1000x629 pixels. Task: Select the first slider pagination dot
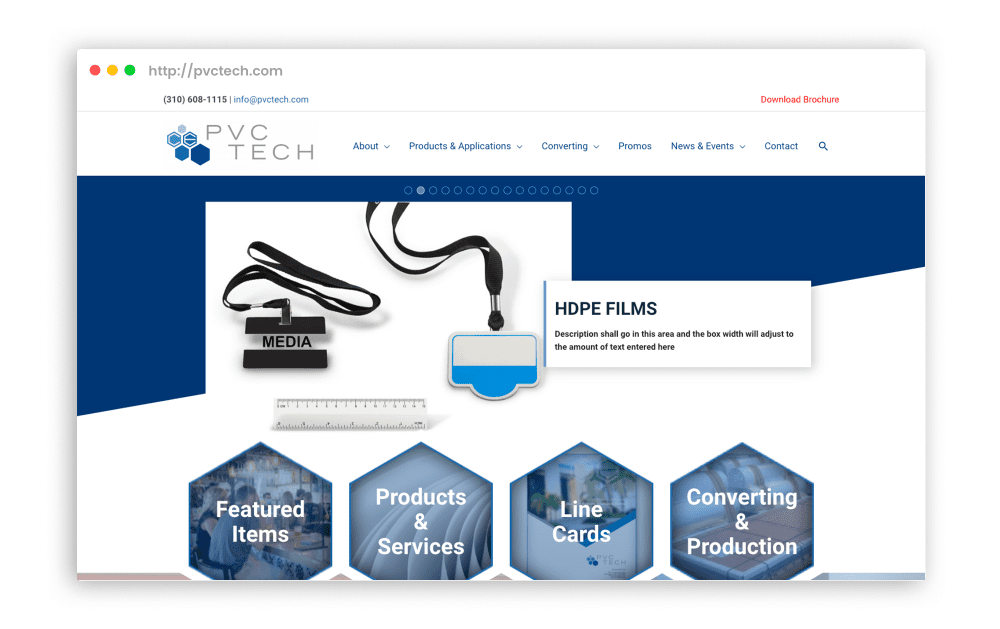(408, 190)
